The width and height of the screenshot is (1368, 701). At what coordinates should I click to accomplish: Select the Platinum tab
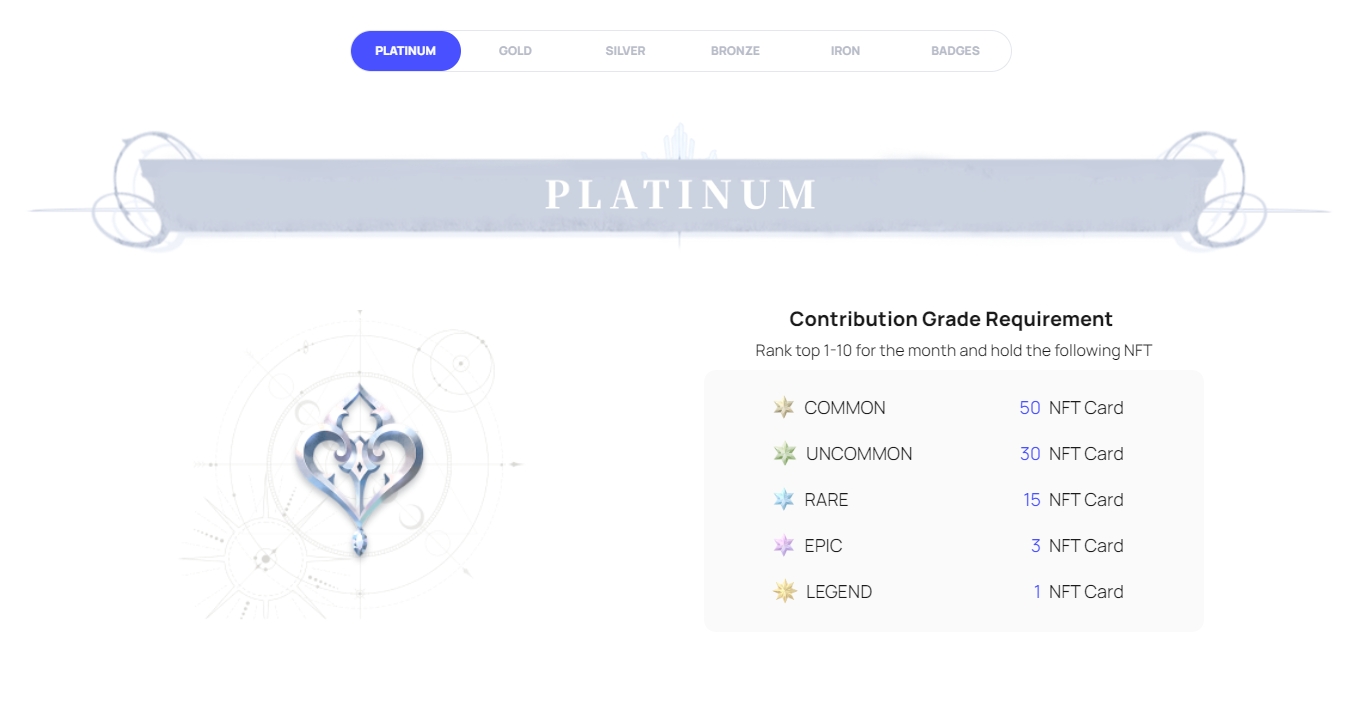(x=405, y=51)
